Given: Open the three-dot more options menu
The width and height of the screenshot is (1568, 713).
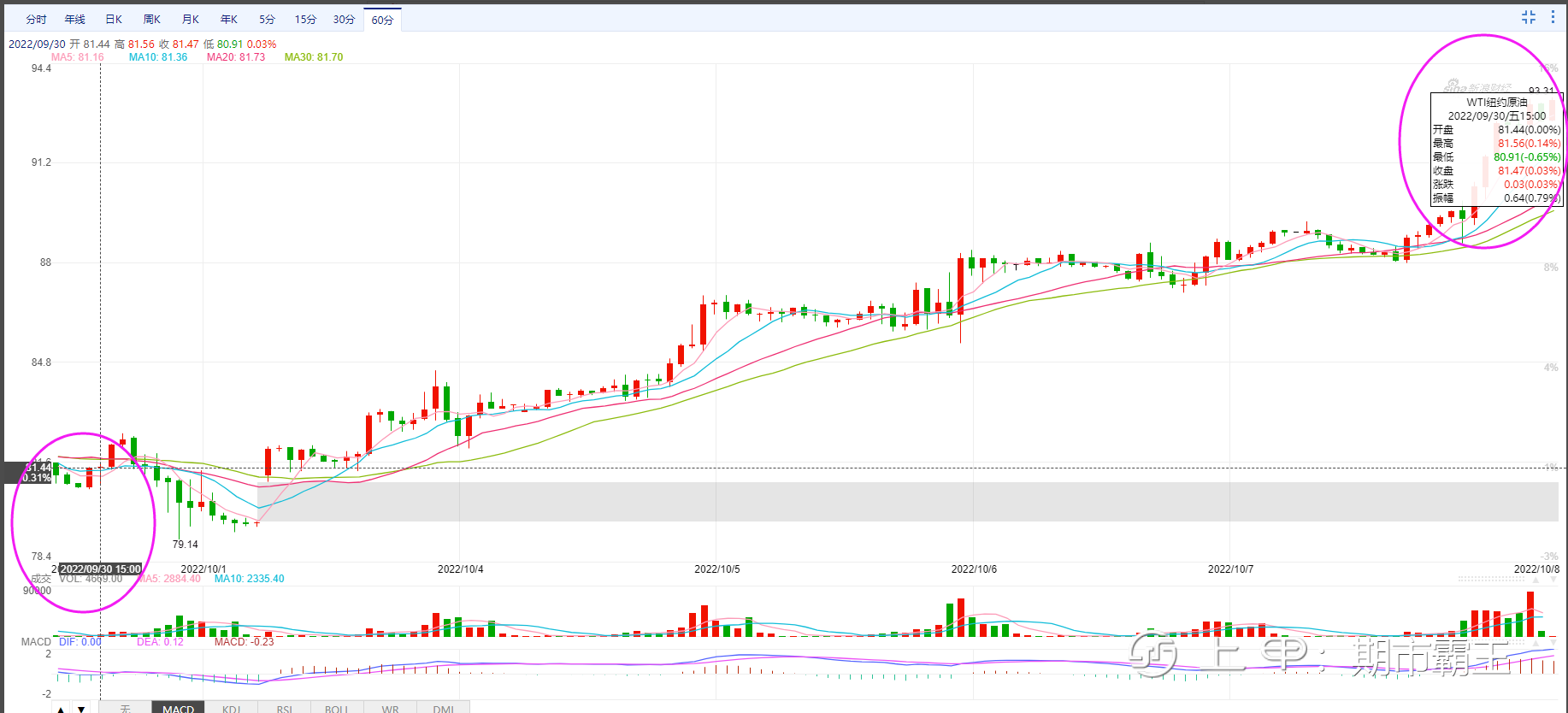Looking at the screenshot, I should pyautogui.click(x=1553, y=17).
